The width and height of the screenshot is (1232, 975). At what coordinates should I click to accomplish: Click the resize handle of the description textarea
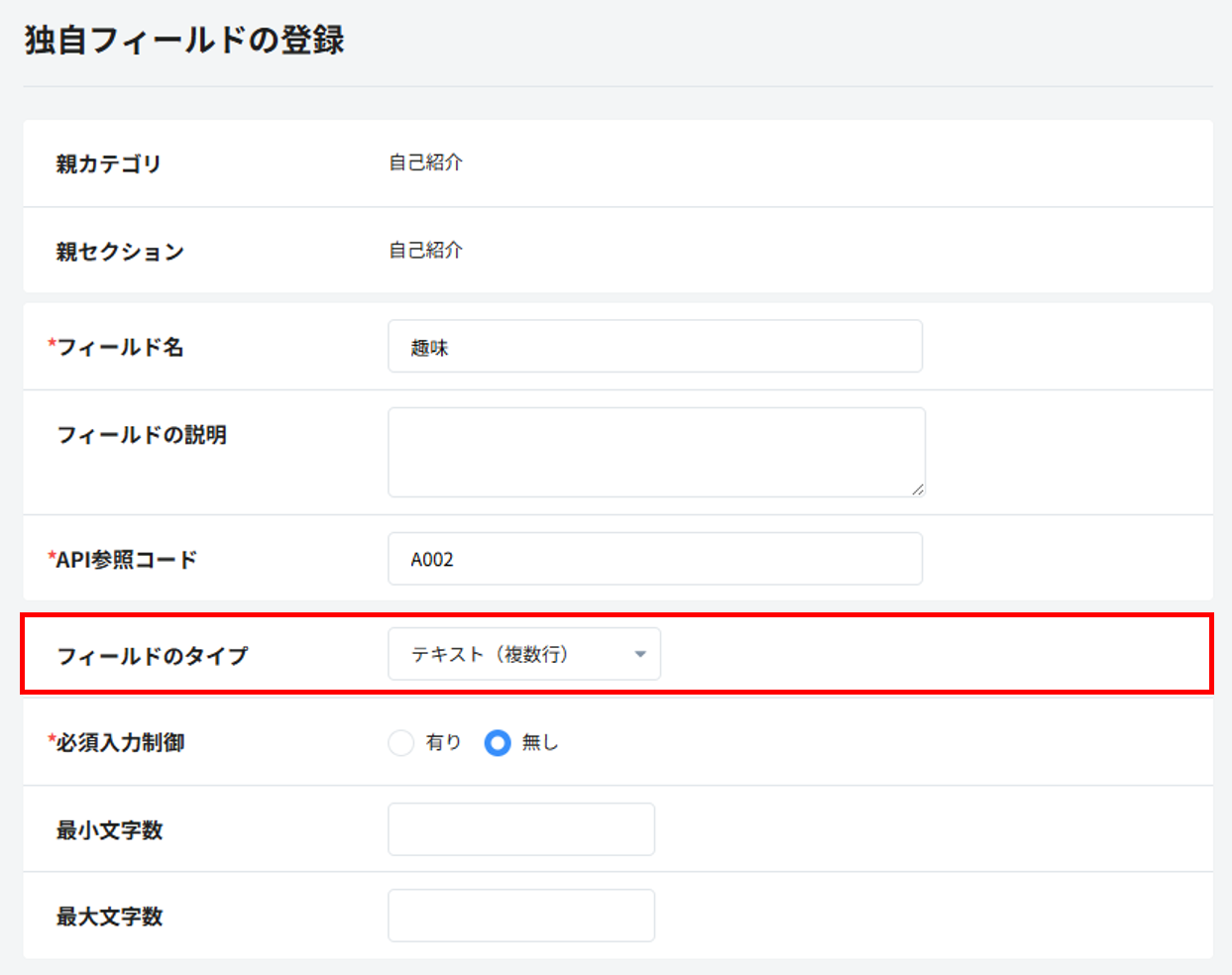(918, 489)
